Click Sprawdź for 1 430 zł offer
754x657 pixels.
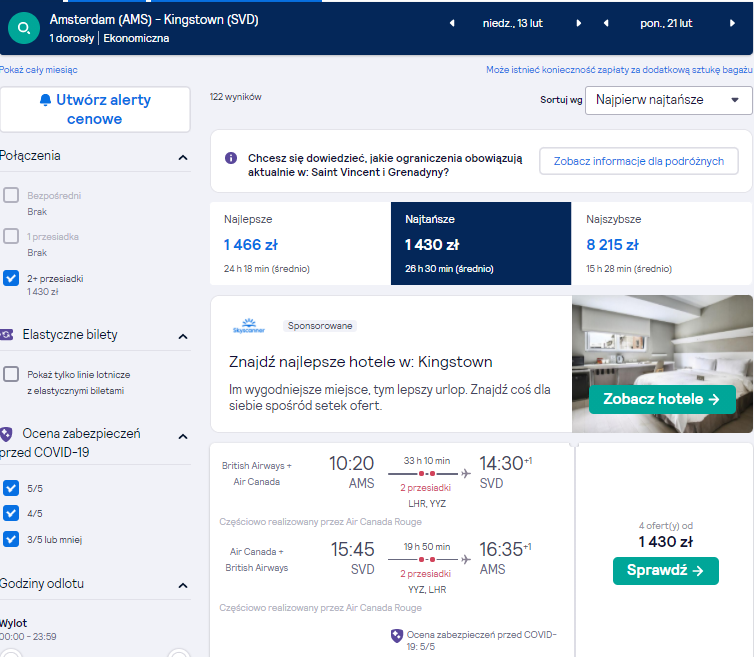tap(666, 571)
